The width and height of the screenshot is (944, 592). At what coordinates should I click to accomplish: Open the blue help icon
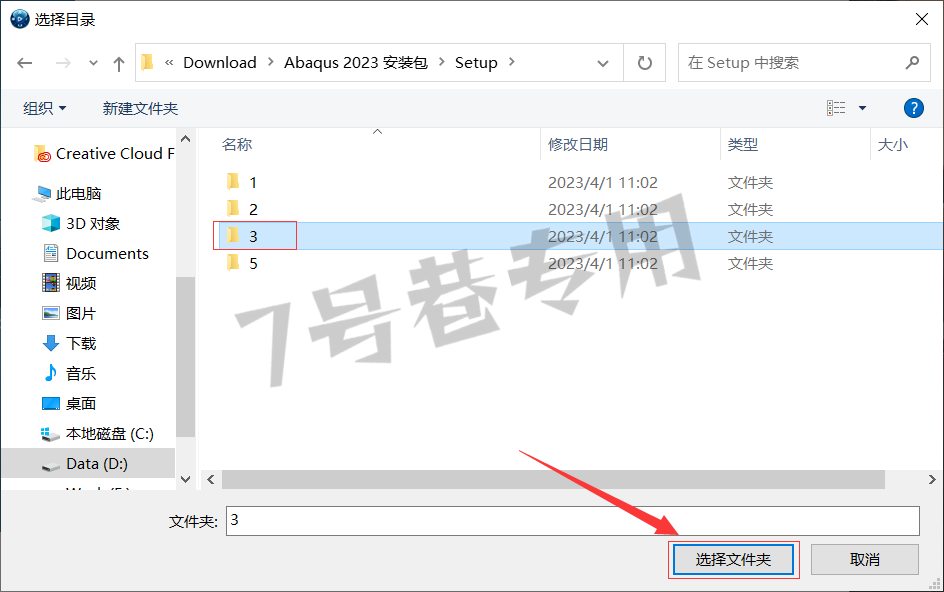pos(913,108)
